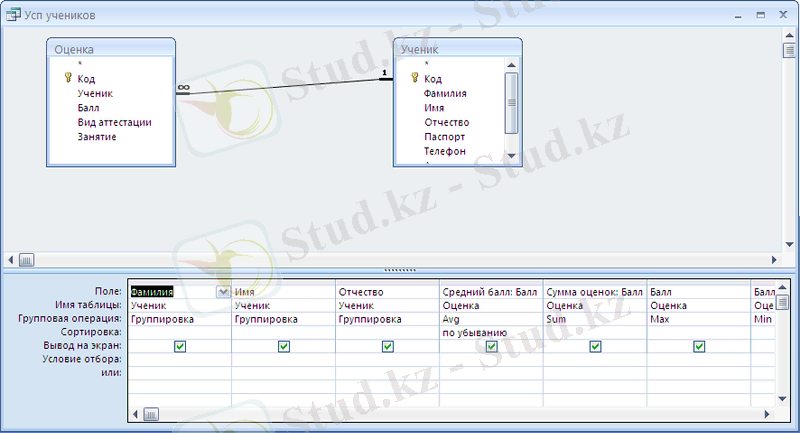Click table name cell Оценка under Средний балл
This screenshot has width=800, height=433.
click(491, 305)
